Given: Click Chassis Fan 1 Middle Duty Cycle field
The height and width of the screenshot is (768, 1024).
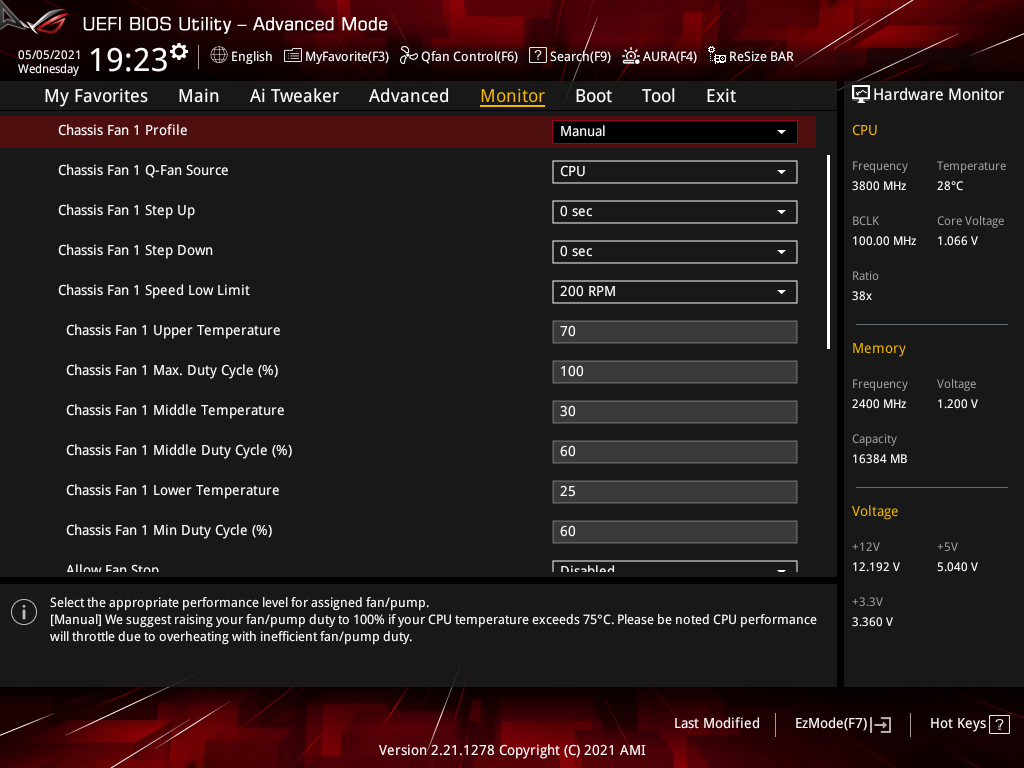Looking at the screenshot, I should [675, 451].
